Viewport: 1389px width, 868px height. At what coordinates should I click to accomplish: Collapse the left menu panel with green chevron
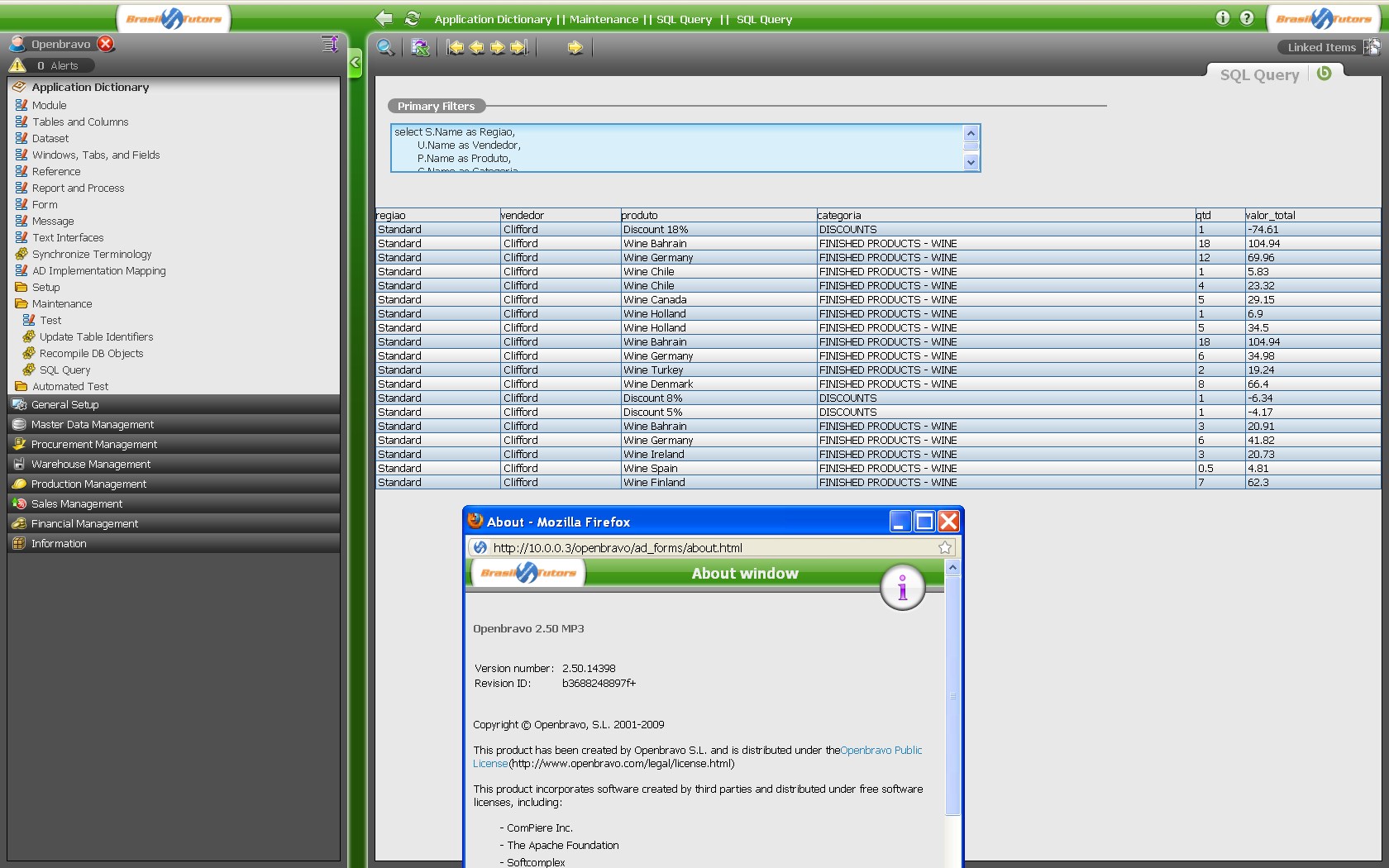(x=356, y=62)
